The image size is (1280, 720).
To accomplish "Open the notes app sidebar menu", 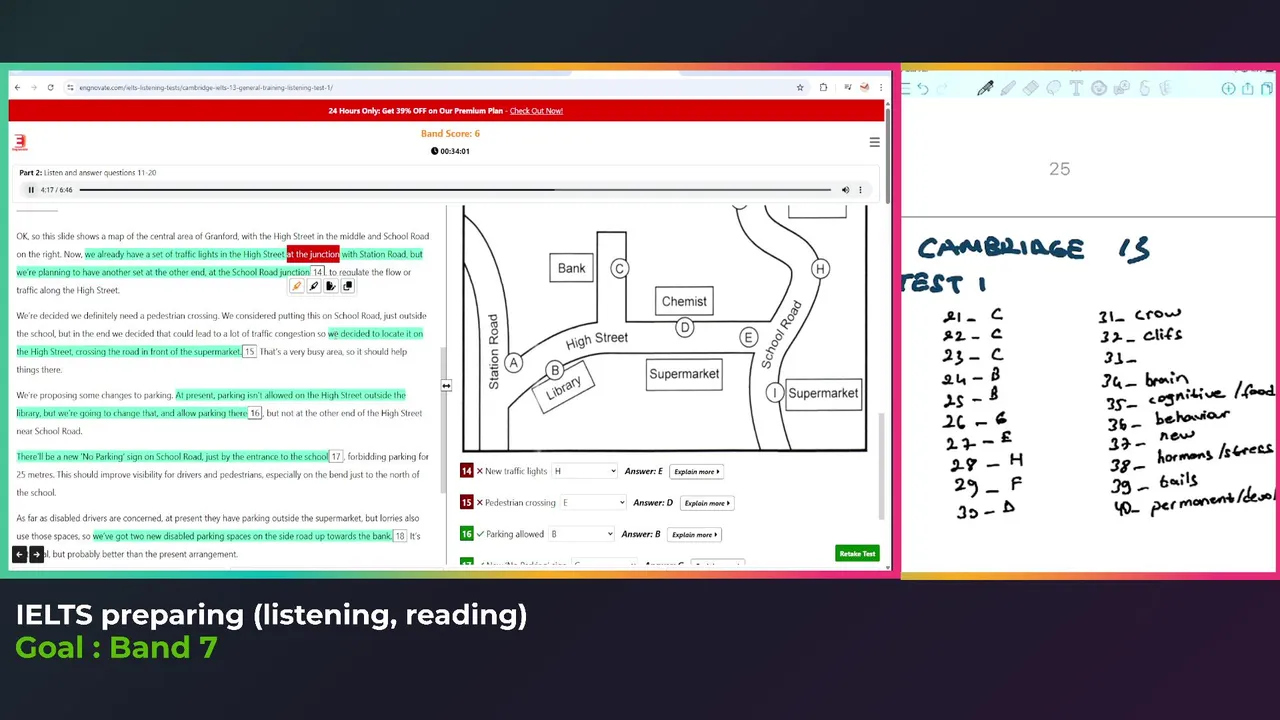I will click(906, 89).
